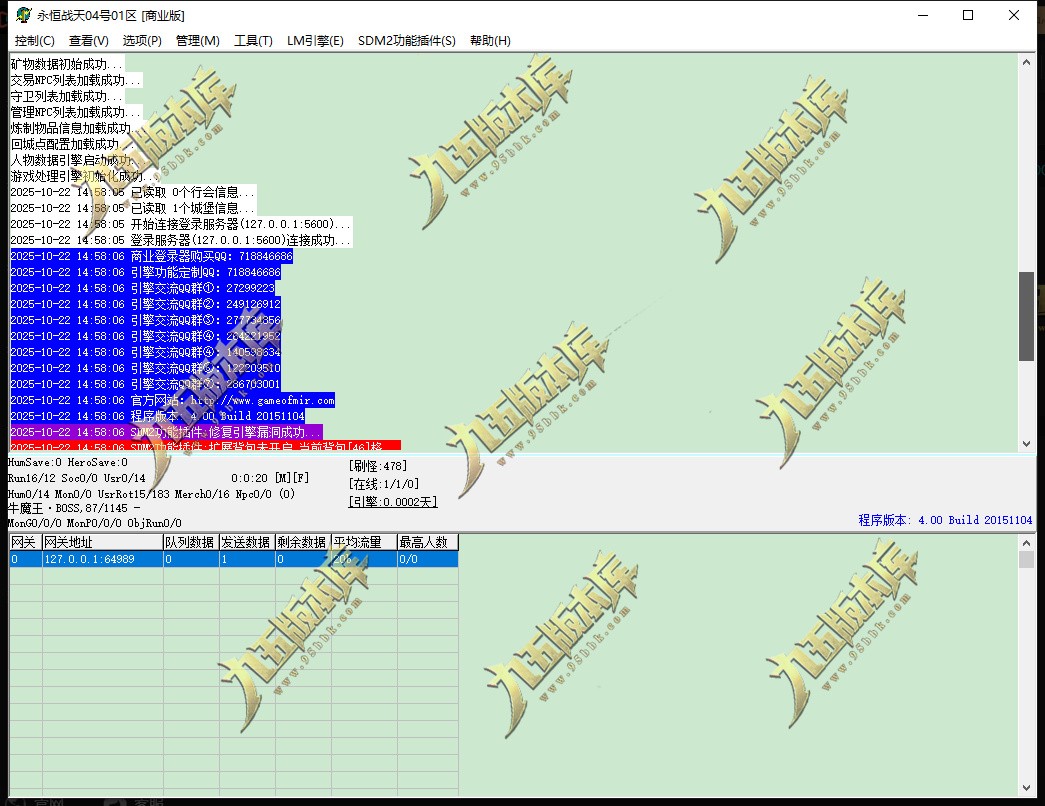Screen dimensions: 1045x806
Task: Click the log panel scroll up arrow
Action: (x=1026, y=62)
